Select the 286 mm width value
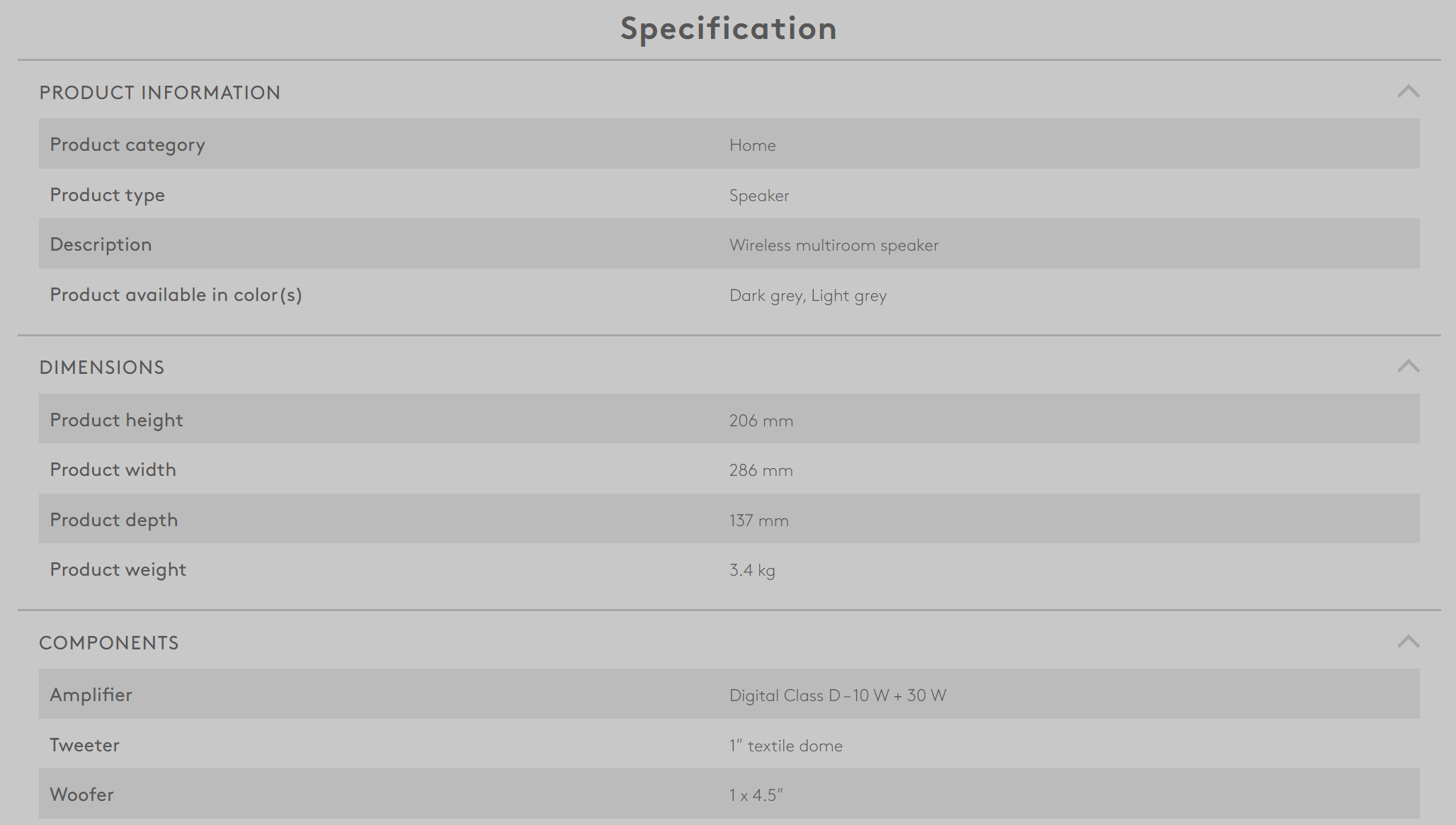 761,470
